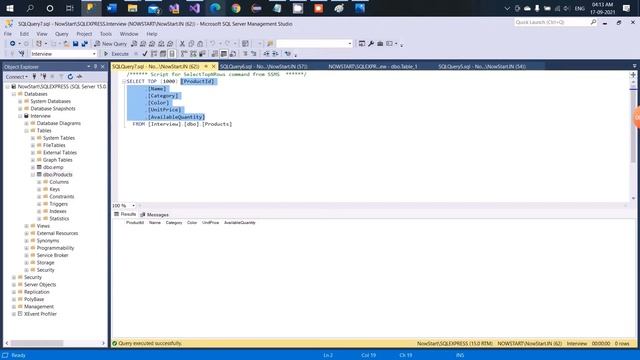This screenshot has width=640, height=360.
Task: Click the New Query button
Action: [x=110, y=43]
